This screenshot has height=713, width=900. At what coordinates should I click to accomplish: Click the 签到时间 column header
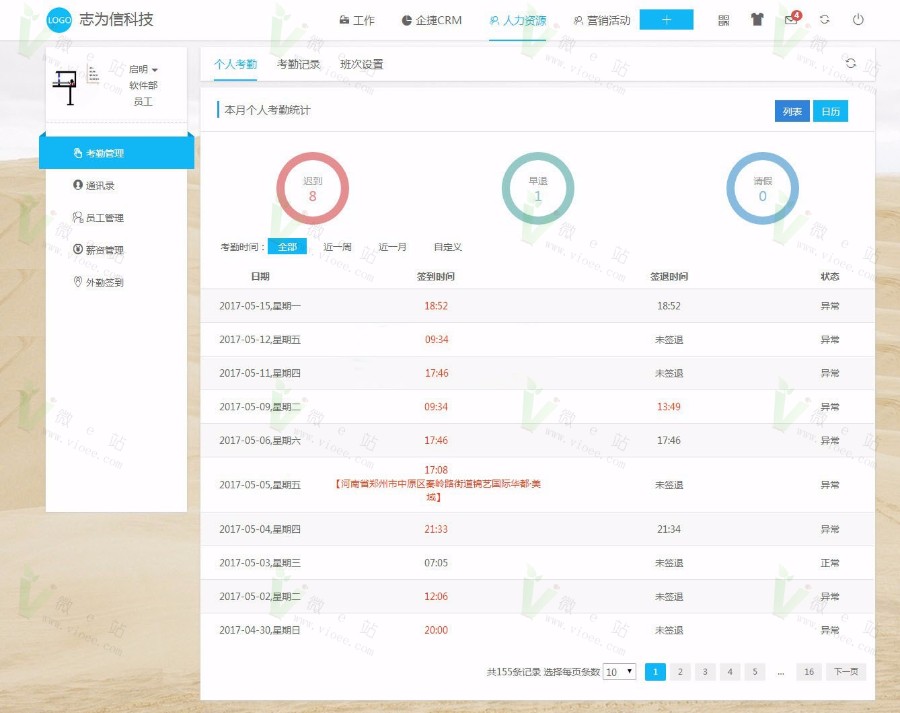point(436,277)
